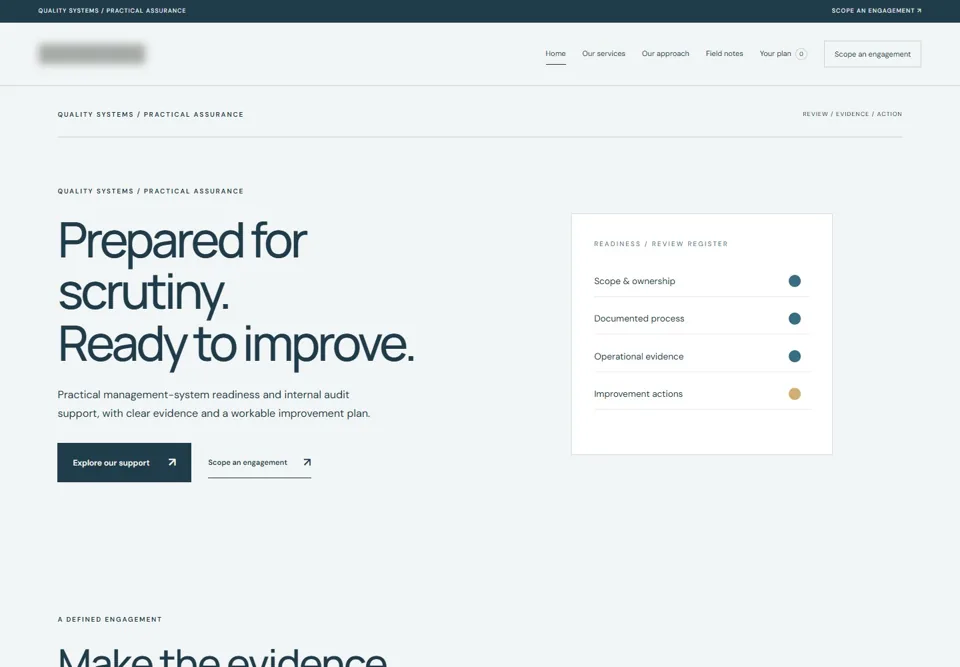Select the Operational evidence row label
The image size is (960, 667).
(x=639, y=356)
